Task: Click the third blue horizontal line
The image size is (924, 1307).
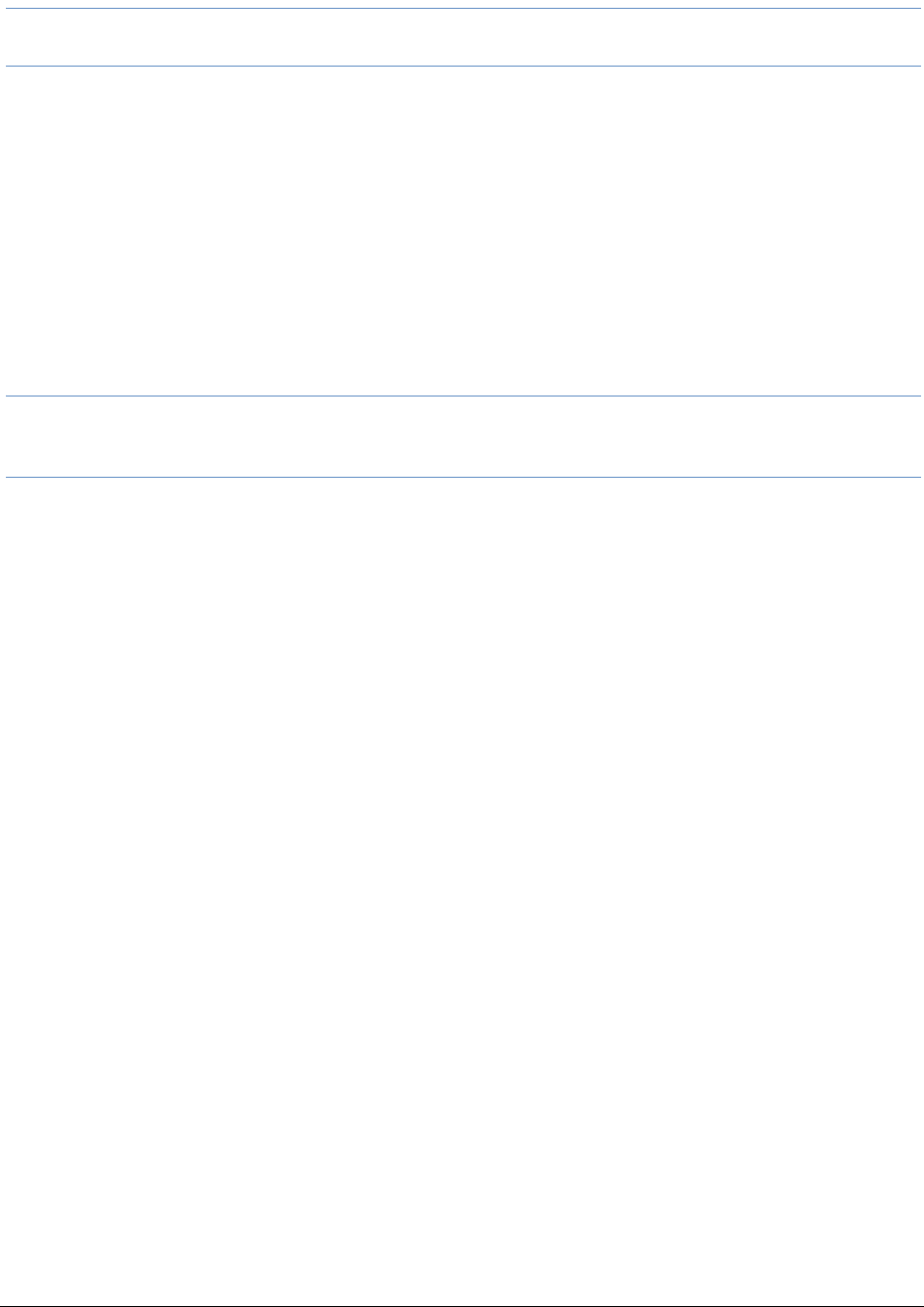Action: (464, 396)
